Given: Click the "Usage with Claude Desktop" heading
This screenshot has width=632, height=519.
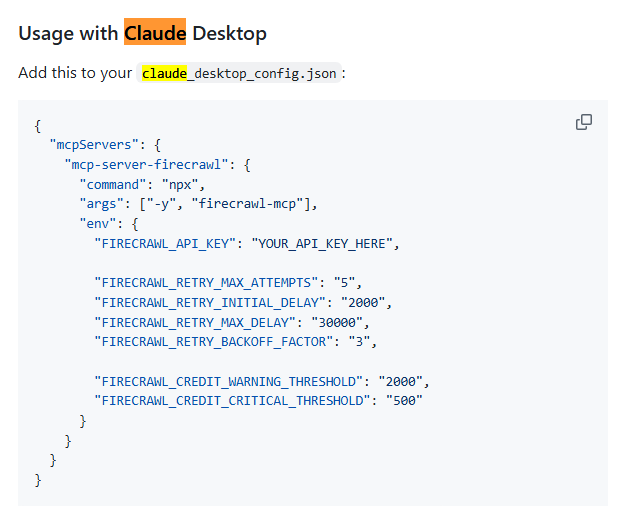Looking at the screenshot, I should (x=142, y=33).
